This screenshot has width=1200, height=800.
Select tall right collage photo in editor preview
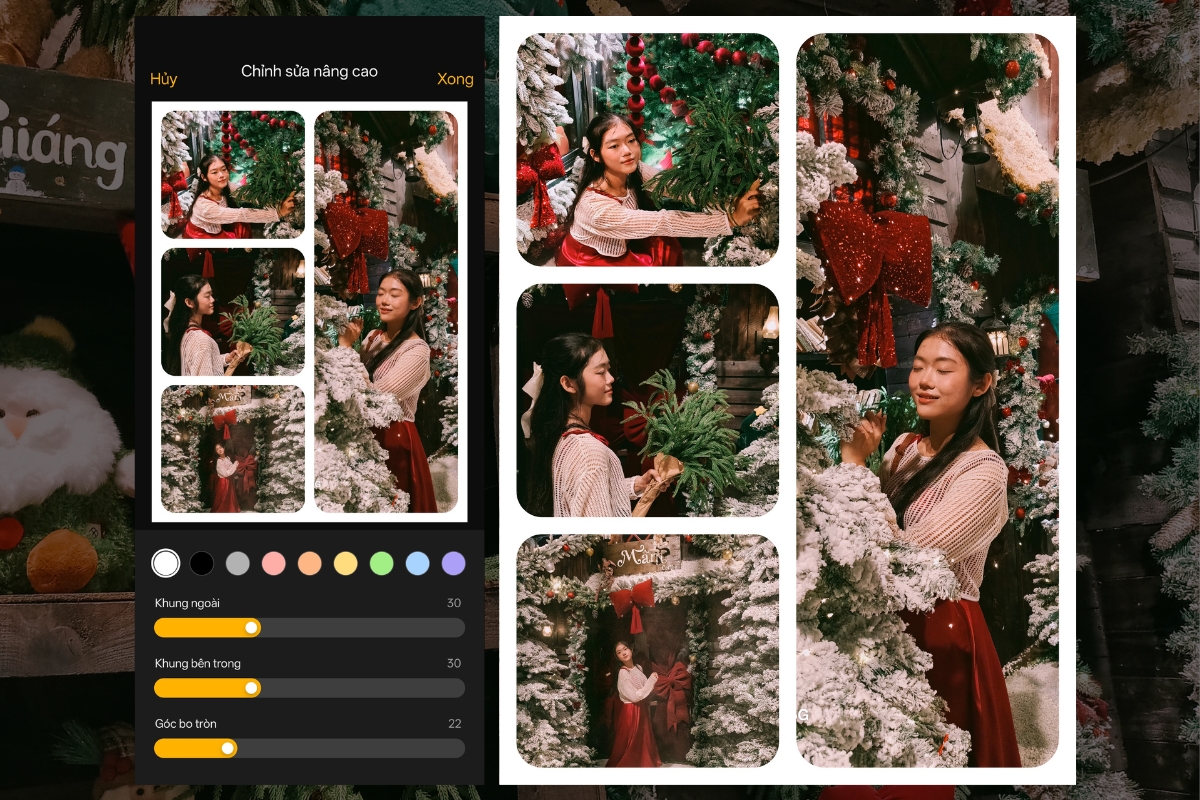(x=386, y=312)
